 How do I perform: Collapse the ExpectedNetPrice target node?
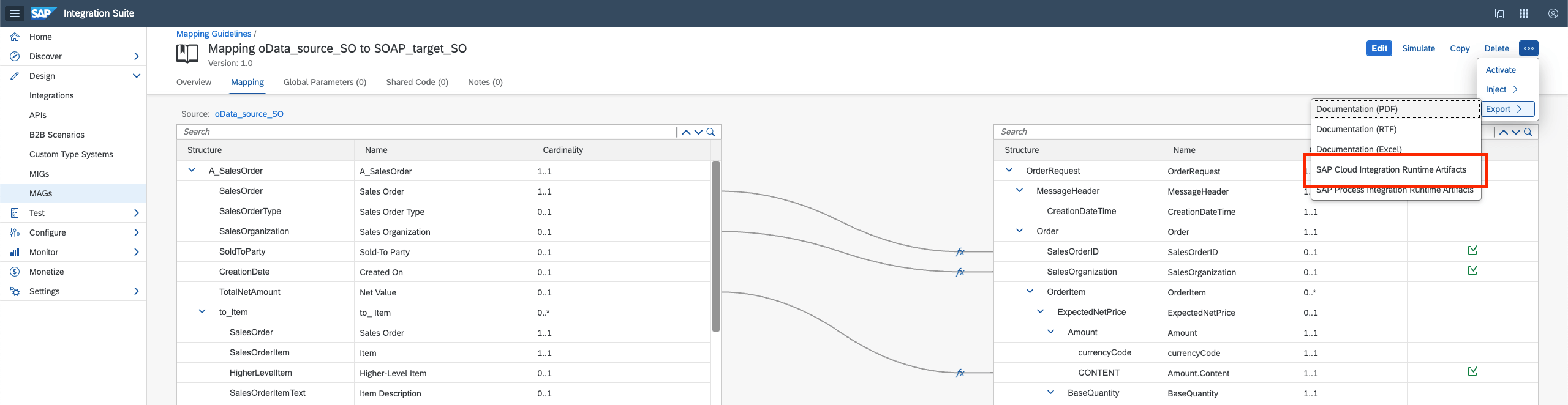tap(1041, 311)
